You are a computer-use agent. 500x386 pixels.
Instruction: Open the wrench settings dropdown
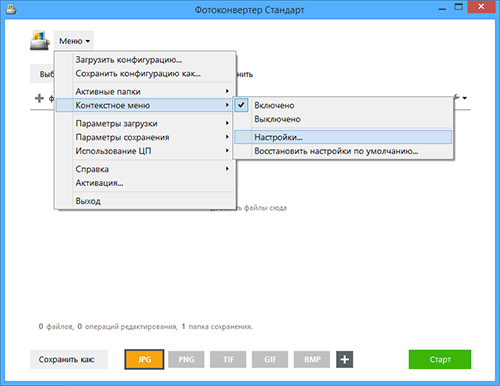(460, 98)
